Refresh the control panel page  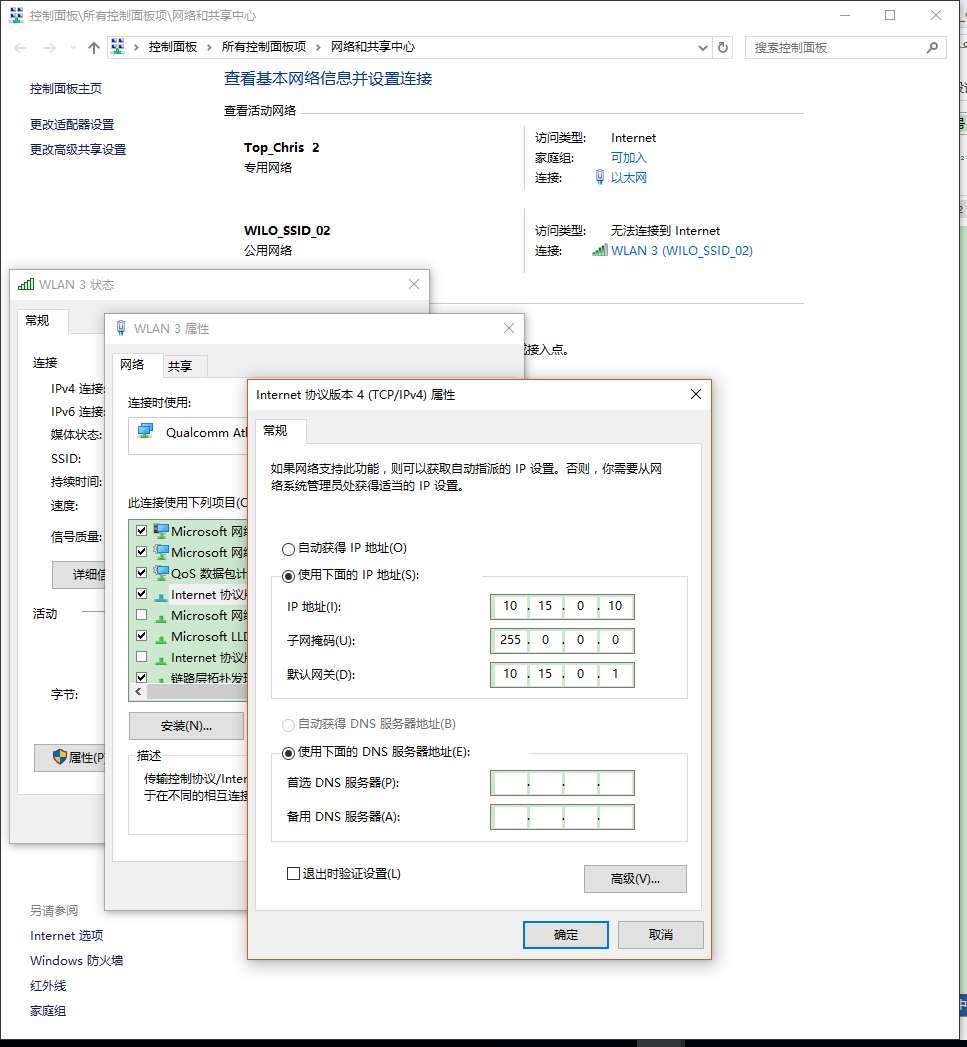(723, 47)
